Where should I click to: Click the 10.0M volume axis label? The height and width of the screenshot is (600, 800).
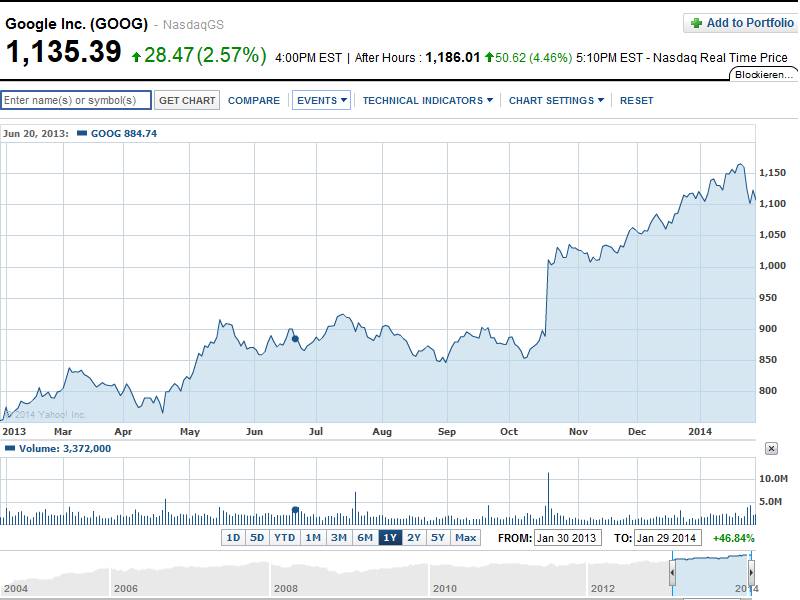click(x=773, y=479)
